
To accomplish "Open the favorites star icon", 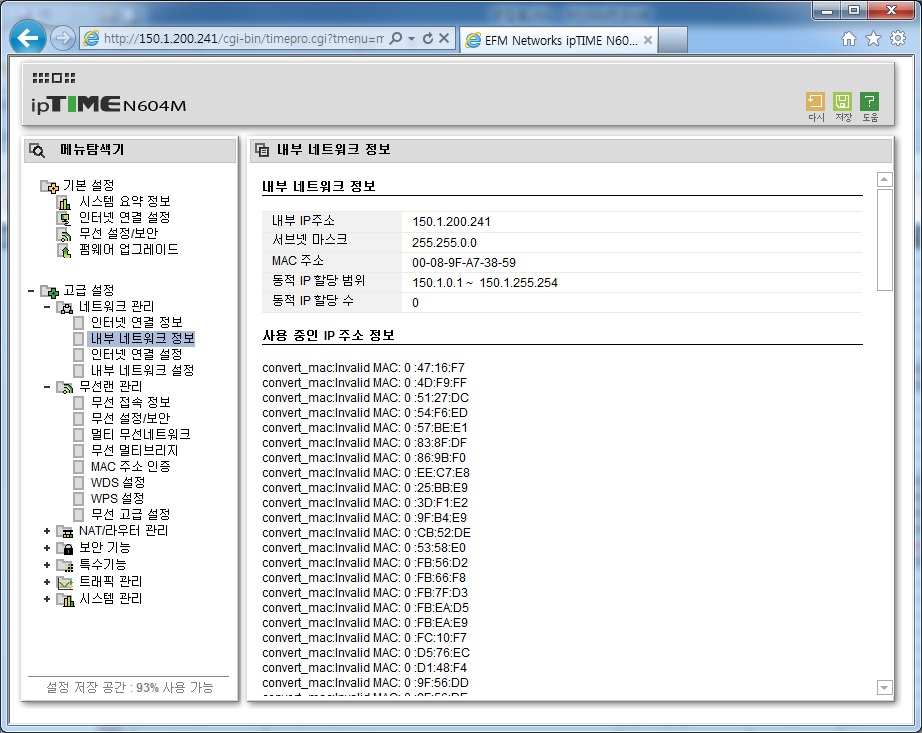I will tap(873, 39).
